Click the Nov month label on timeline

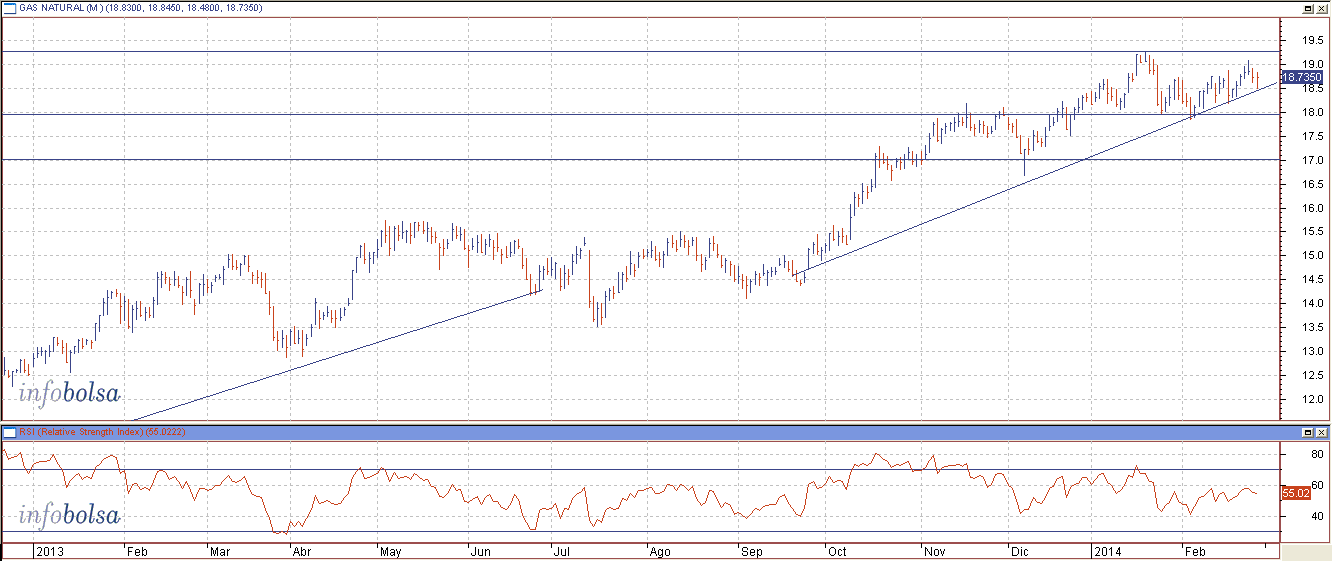[933, 551]
